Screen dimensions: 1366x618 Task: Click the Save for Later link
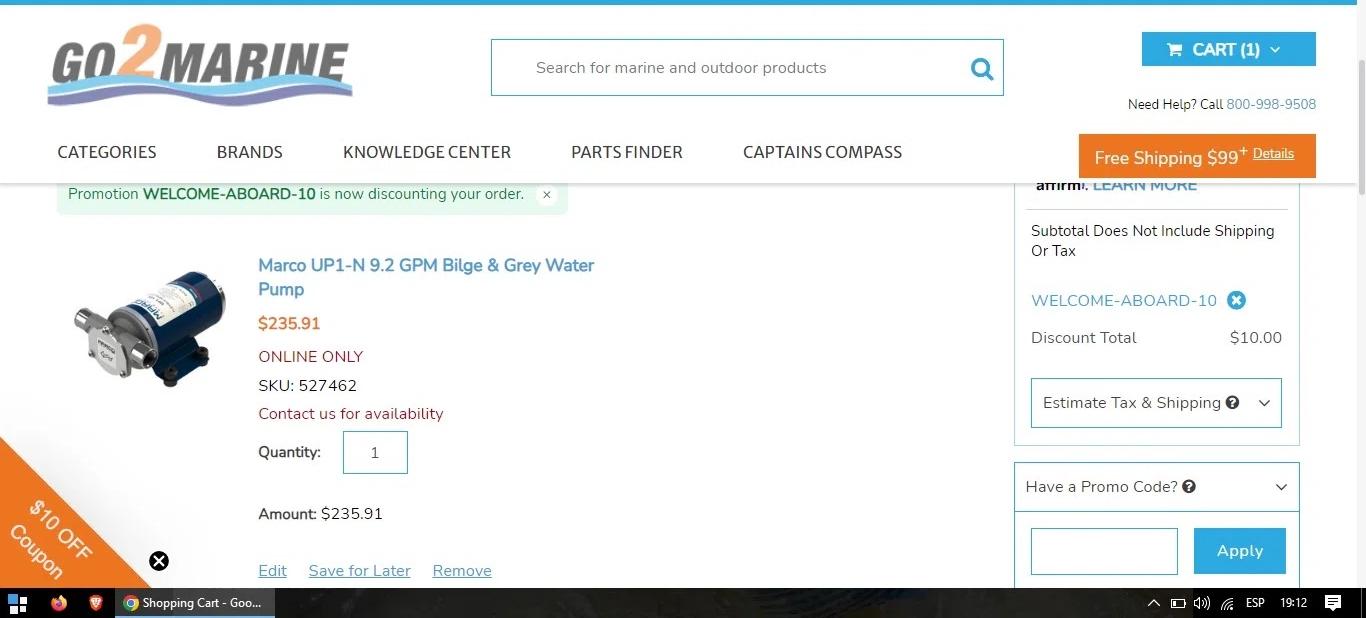pyautogui.click(x=359, y=571)
